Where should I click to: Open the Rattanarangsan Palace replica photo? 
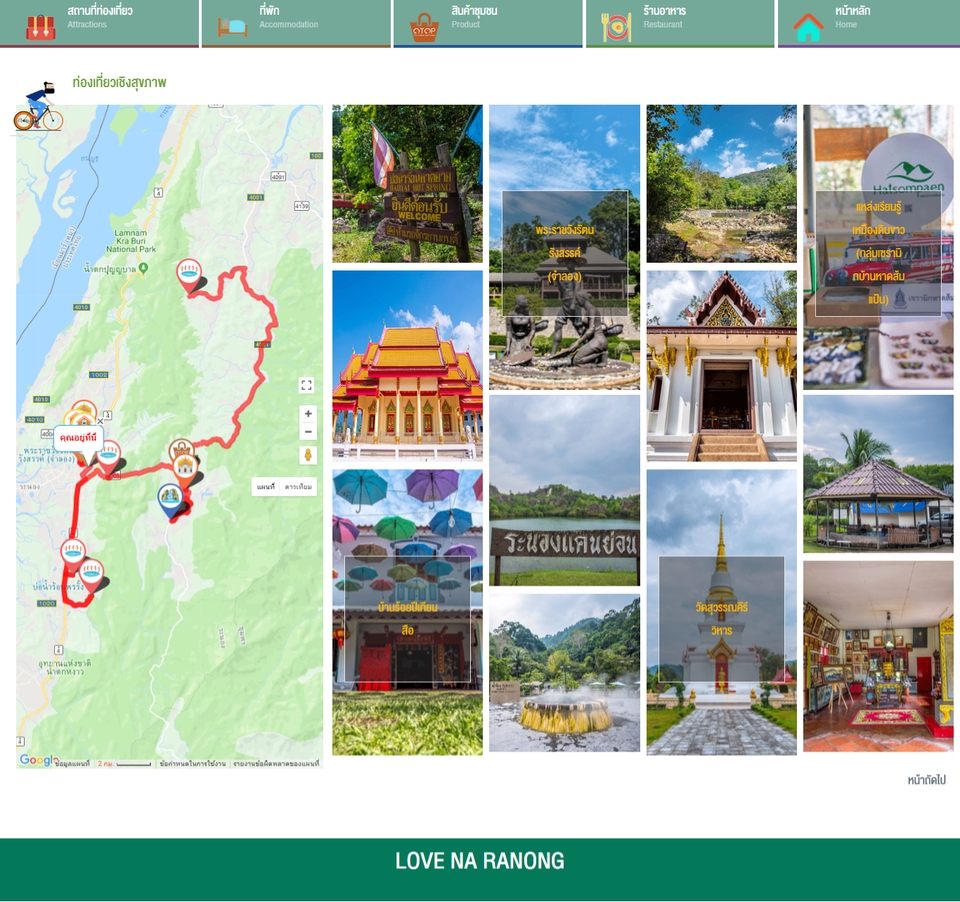tap(564, 247)
